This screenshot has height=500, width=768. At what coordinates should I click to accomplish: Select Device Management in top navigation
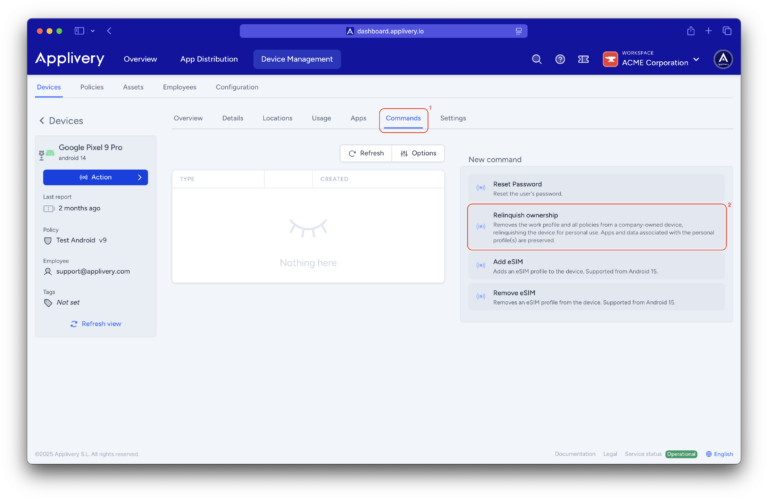click(x=297, y=59)
